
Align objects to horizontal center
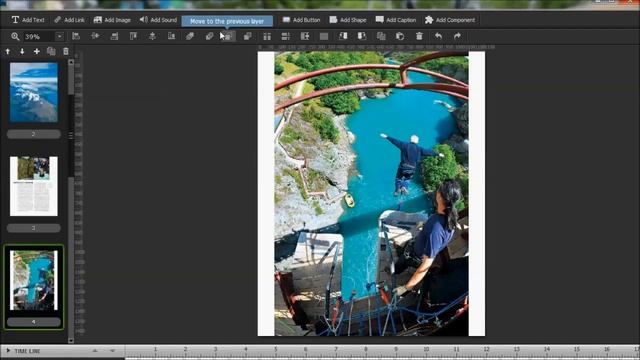coord(95,36)
